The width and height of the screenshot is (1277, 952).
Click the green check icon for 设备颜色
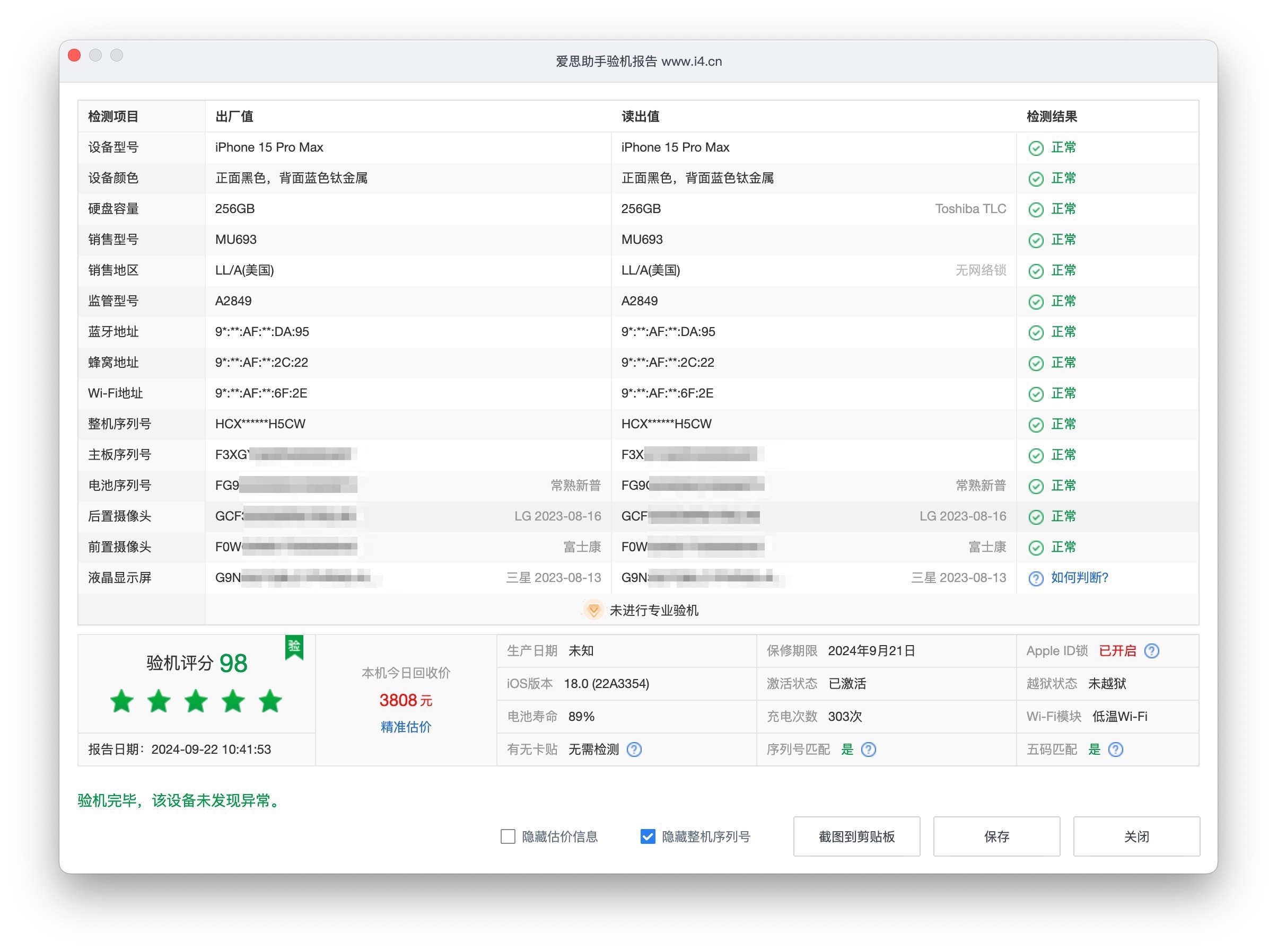(x=1036, y=179)
